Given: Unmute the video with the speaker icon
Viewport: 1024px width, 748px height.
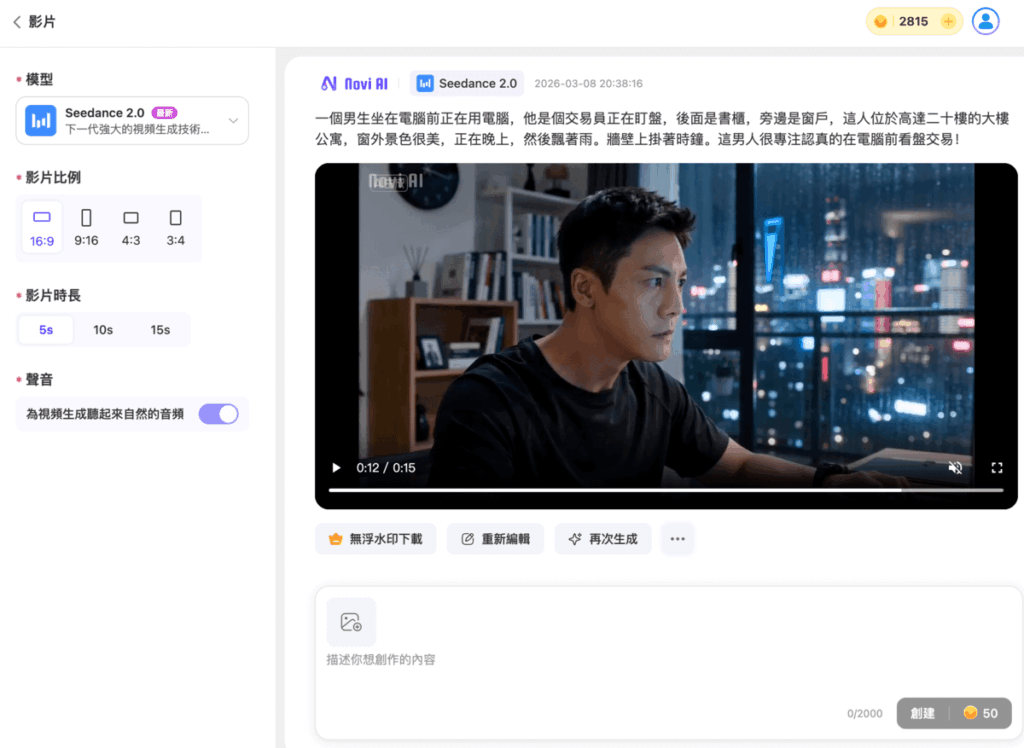Looking at the screenshot, I should 955,467.
